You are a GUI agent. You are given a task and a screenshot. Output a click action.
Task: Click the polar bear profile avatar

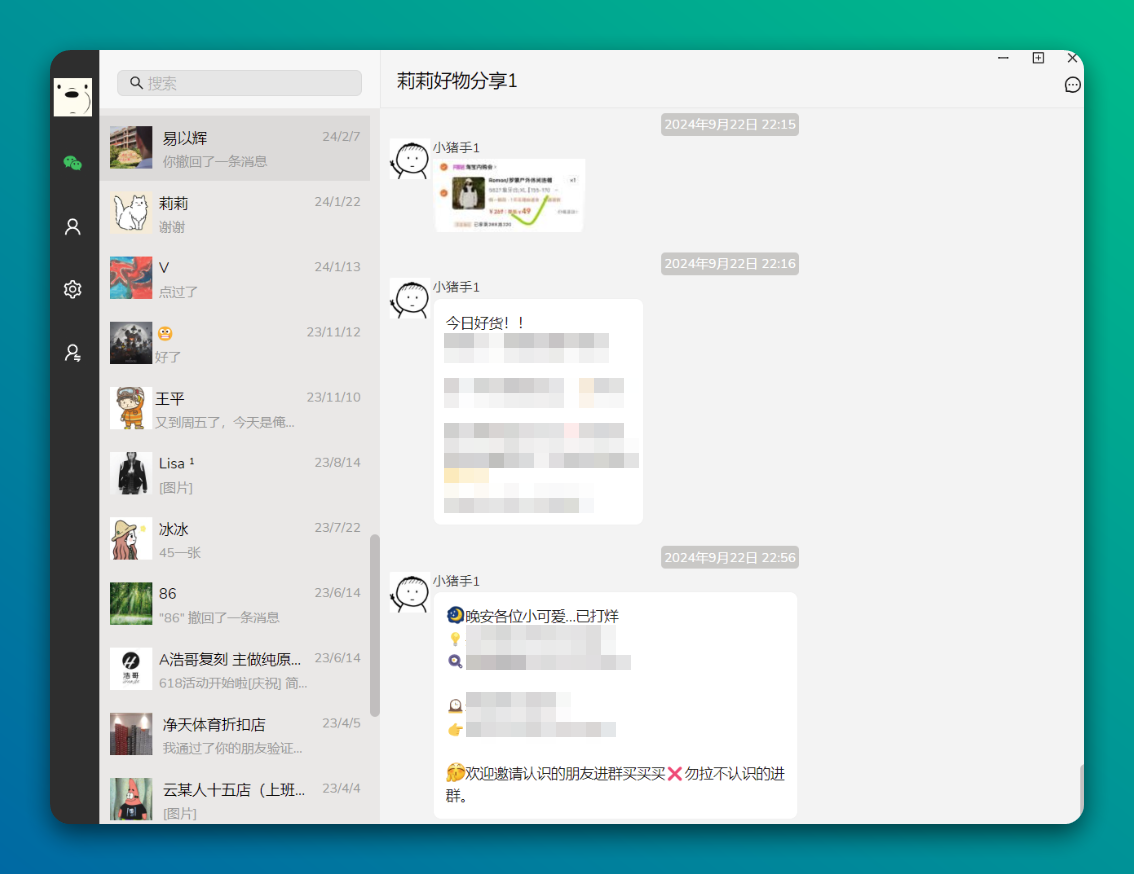click(x=73, y=97)
